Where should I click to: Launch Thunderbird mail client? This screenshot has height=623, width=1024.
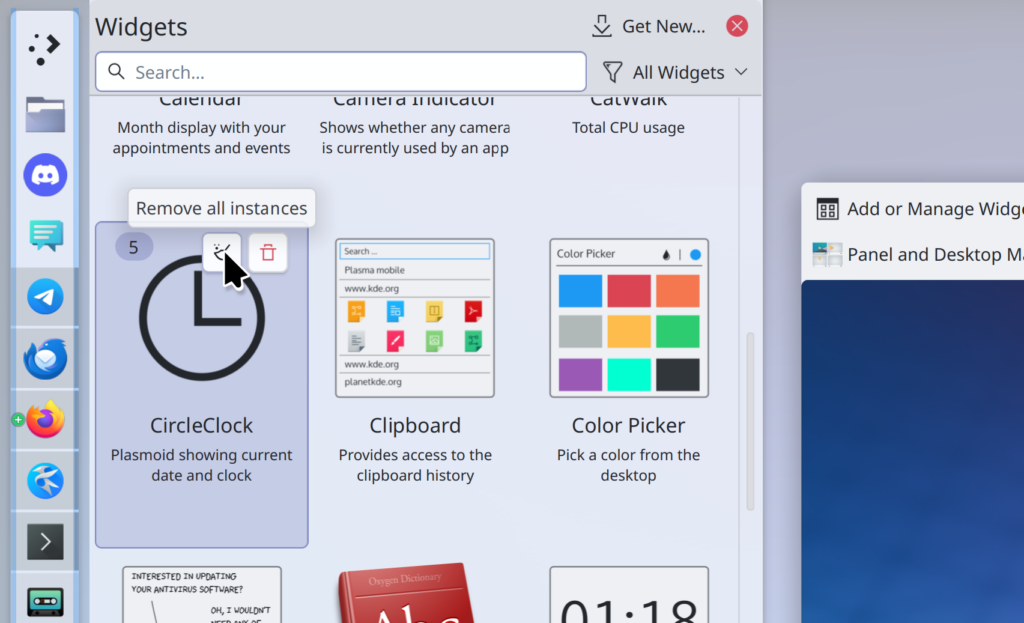(x=45, y=359)
